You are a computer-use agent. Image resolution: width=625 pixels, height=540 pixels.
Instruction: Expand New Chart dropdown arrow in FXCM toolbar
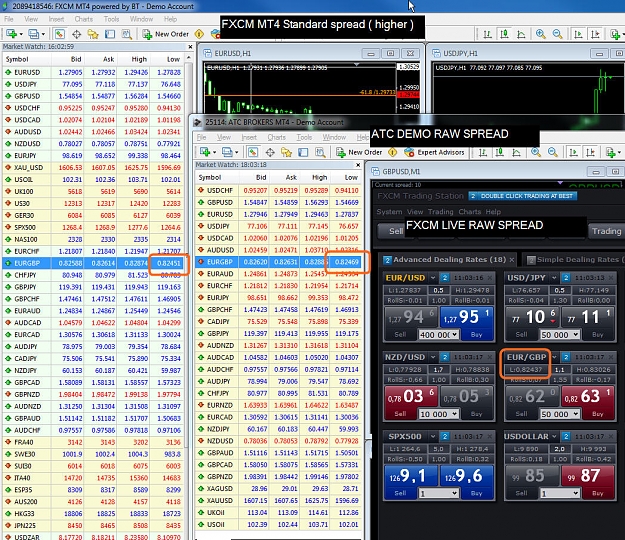(21, 34)
